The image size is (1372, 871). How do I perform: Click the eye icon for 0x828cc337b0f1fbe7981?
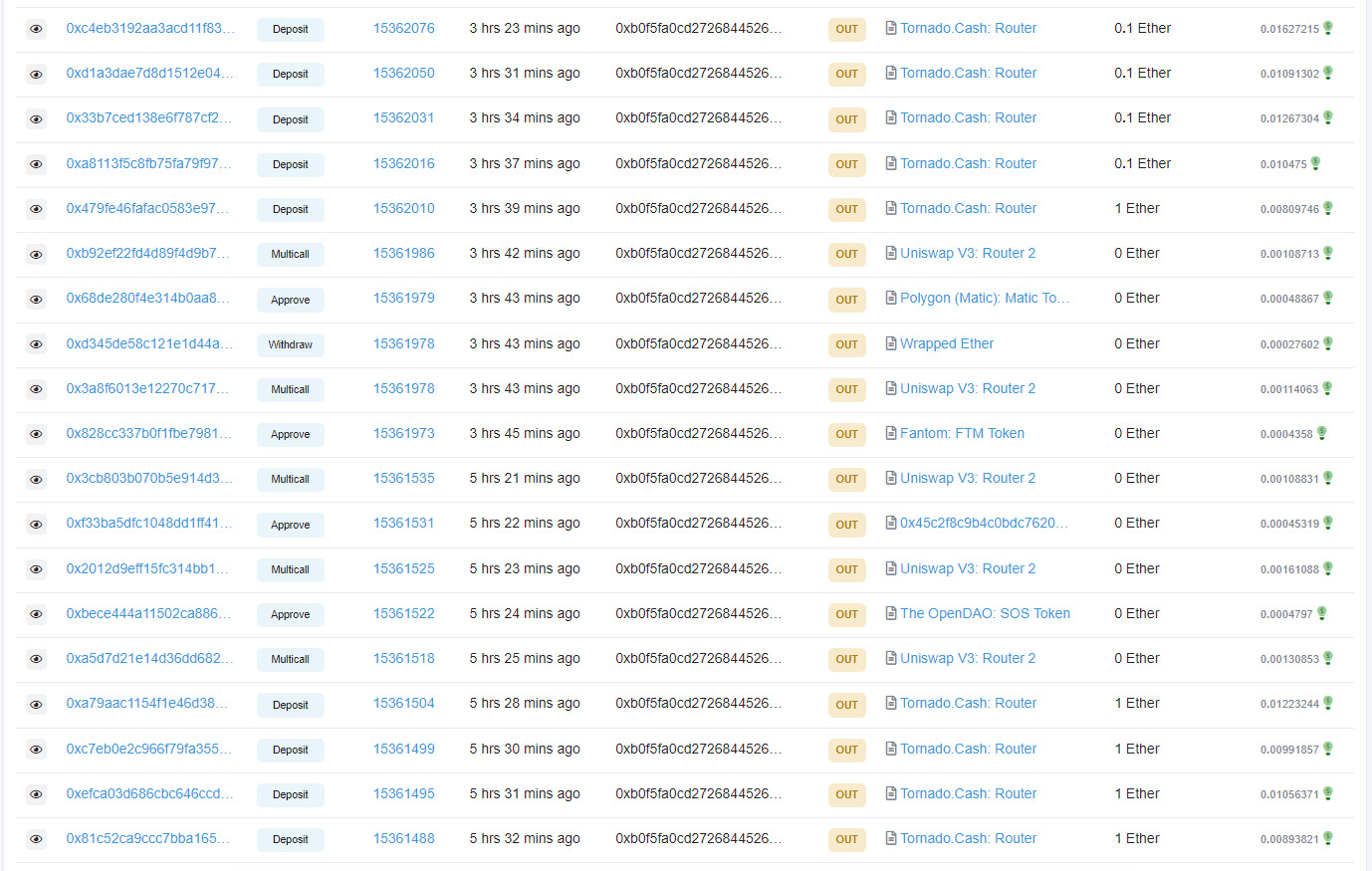(x=36, y=434)
